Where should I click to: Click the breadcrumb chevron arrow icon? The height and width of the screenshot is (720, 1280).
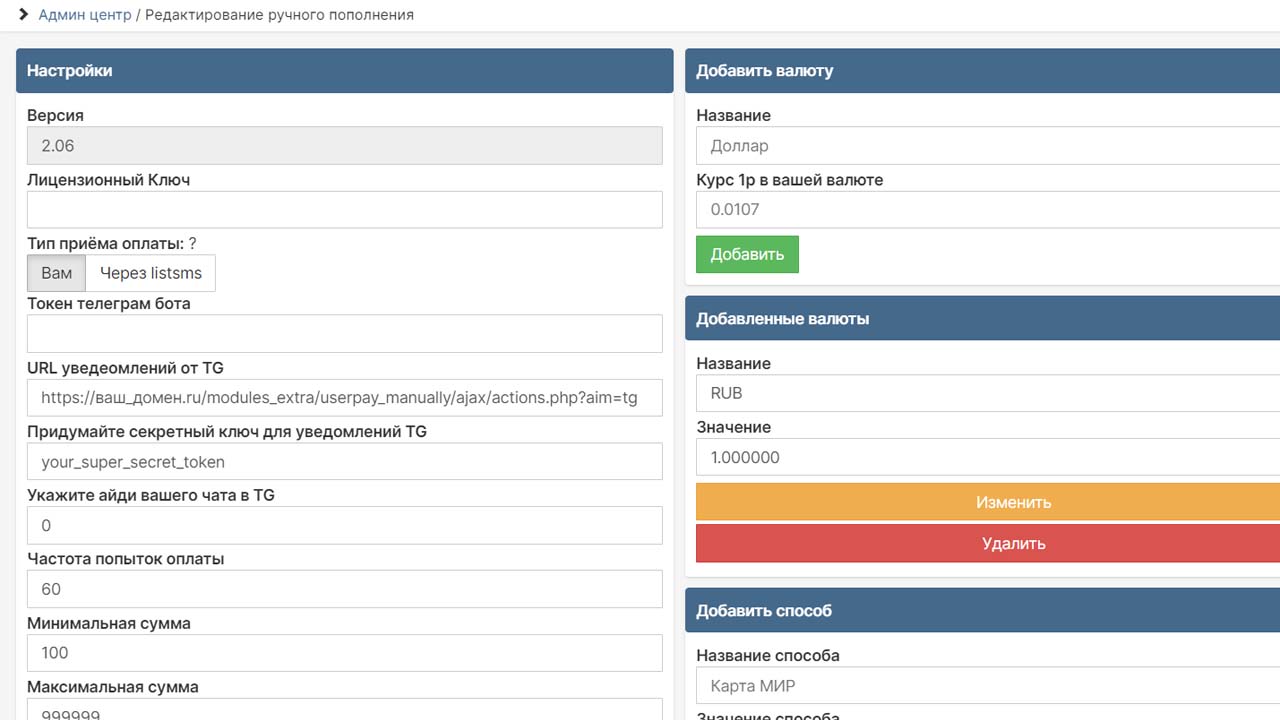24,15
